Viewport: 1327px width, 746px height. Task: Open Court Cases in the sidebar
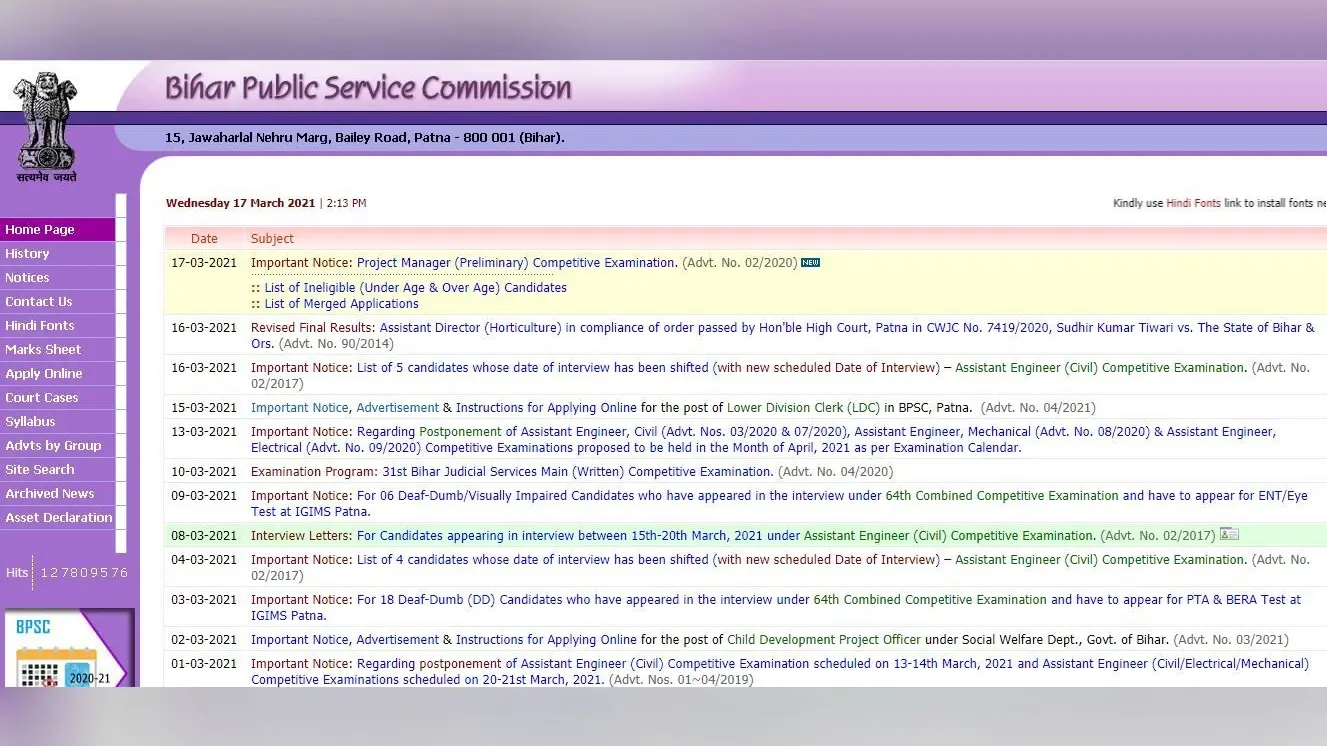pyautogui.click(x=57, y=398)
